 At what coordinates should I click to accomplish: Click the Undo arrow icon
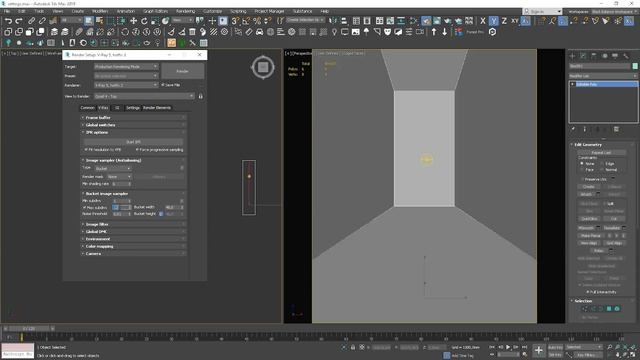[8, 21]
